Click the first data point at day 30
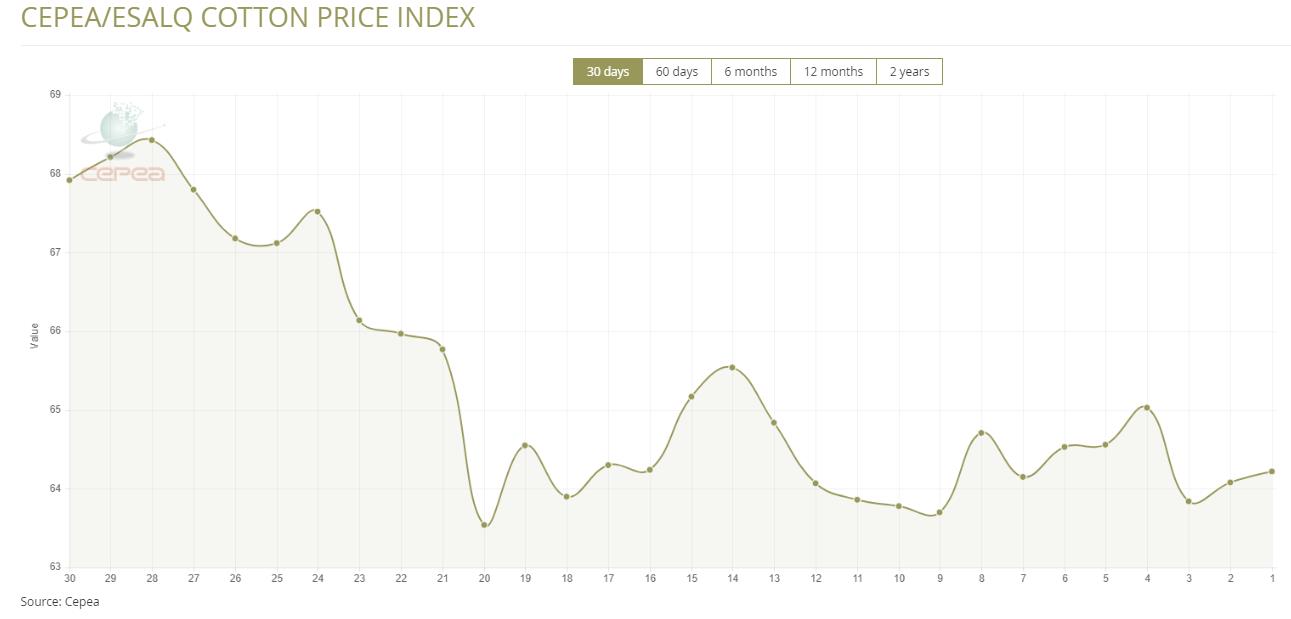Image resolution: width=1291 pixels, height=619 pixels. (69, 180)
